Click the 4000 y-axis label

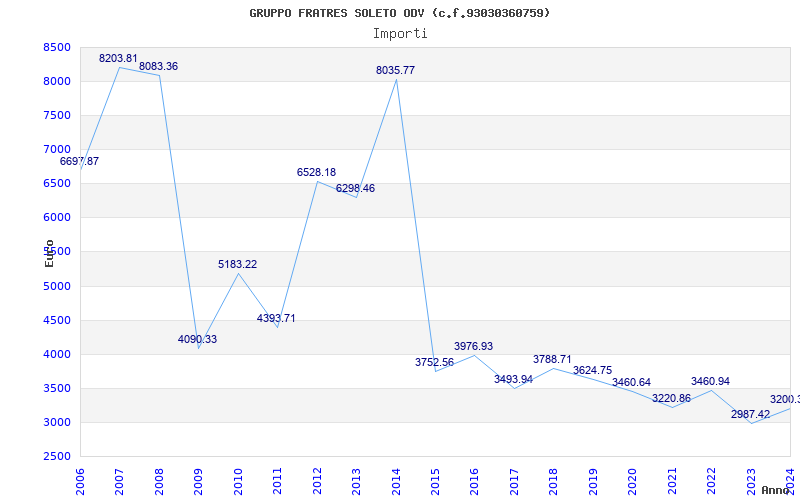pos(57,354)
